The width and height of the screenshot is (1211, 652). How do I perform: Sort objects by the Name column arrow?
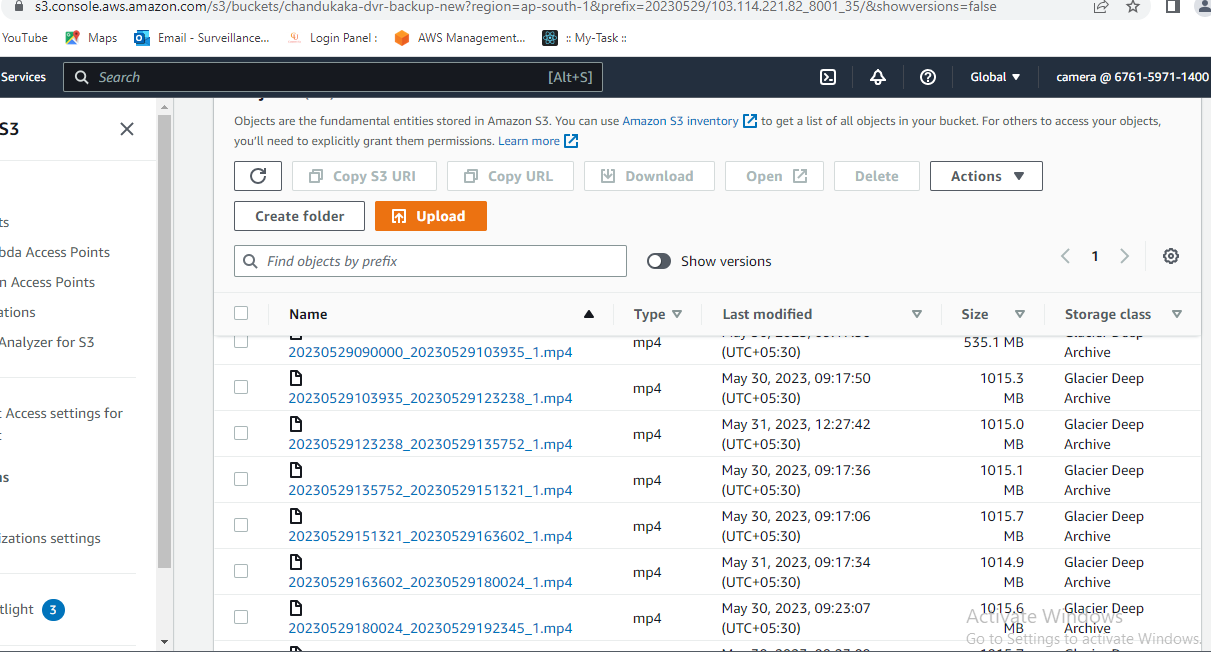(589, 314)
